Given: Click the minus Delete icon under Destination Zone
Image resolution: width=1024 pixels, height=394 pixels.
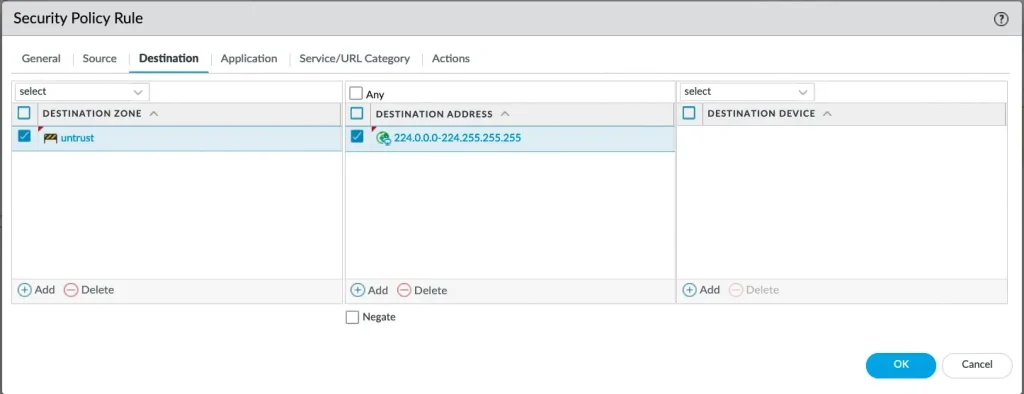Looking at the screenshot, I should [x=71, y=289].
